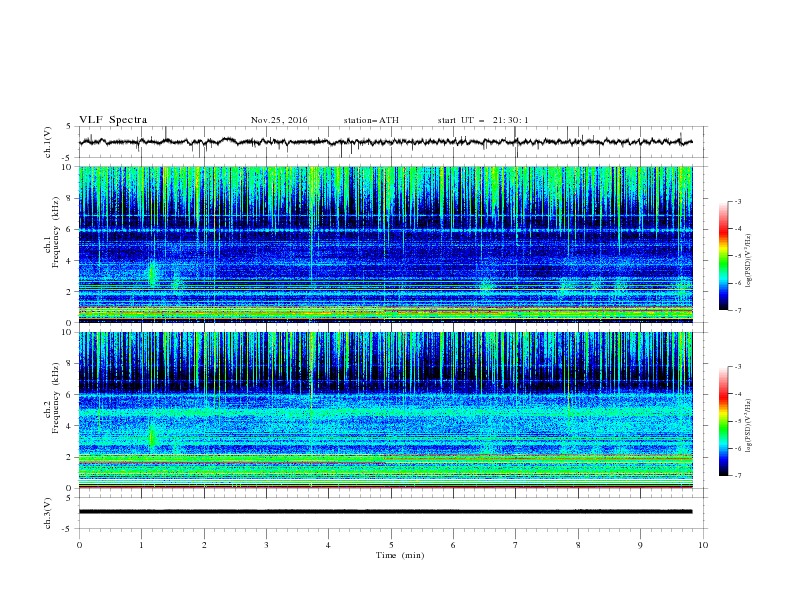The image size is (792, 612).
Task: Click the "-5" tick on the ch.2 colorbar
Action: tap(737, 421)
